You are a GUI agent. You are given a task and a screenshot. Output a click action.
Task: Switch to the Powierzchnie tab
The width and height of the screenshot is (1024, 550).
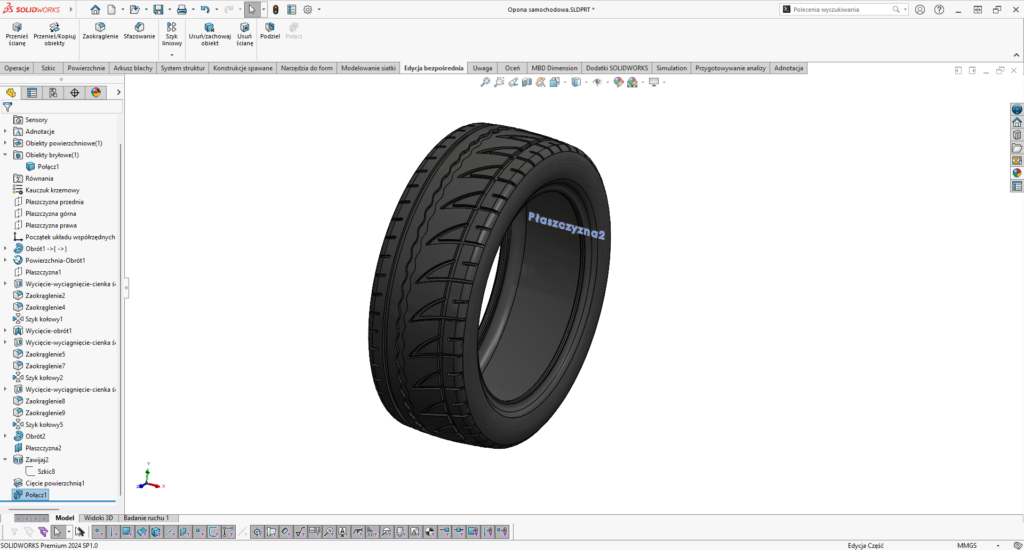[x=86, y=68]
